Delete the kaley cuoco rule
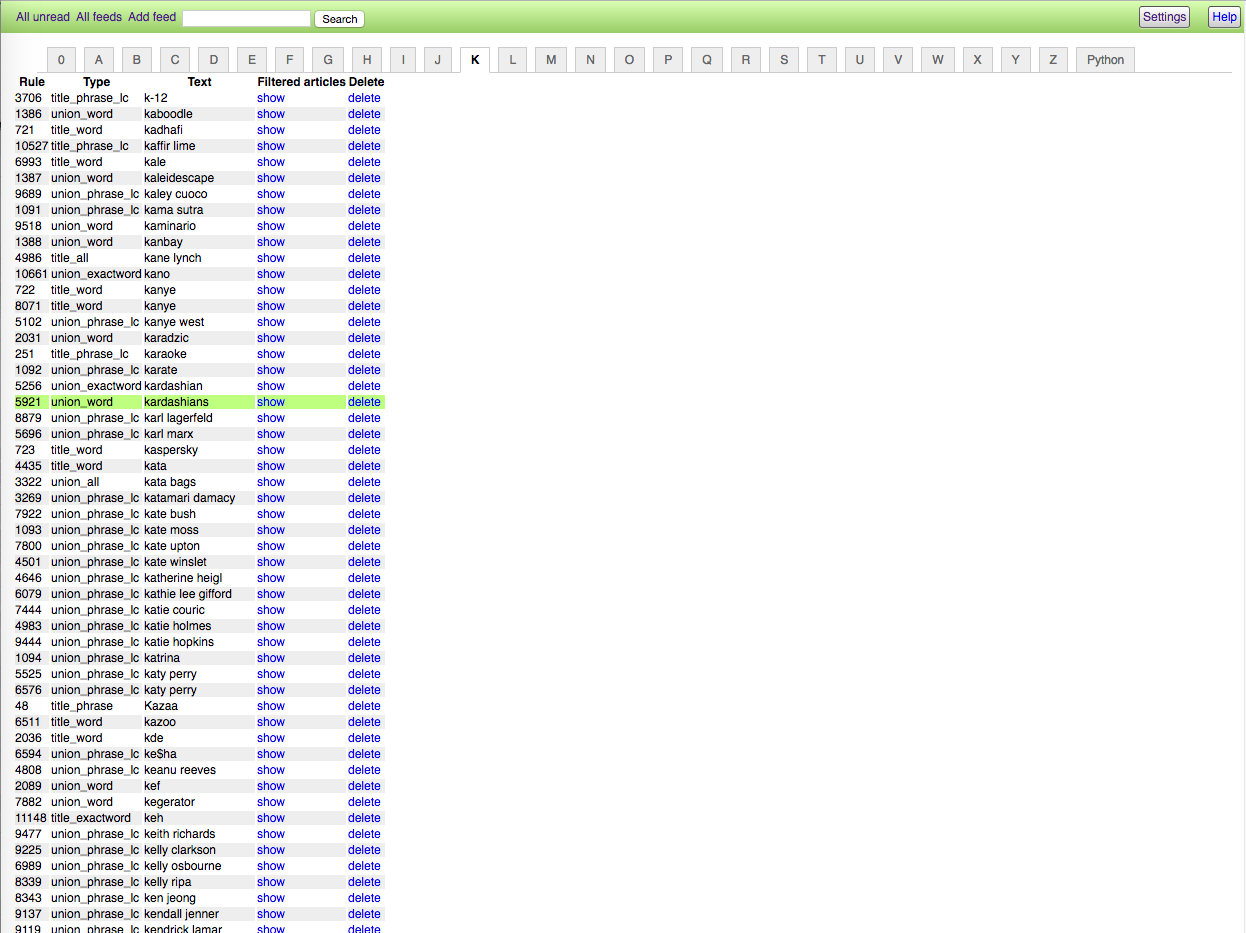Viewport: 1246px width, 933px height. [364, 194]
